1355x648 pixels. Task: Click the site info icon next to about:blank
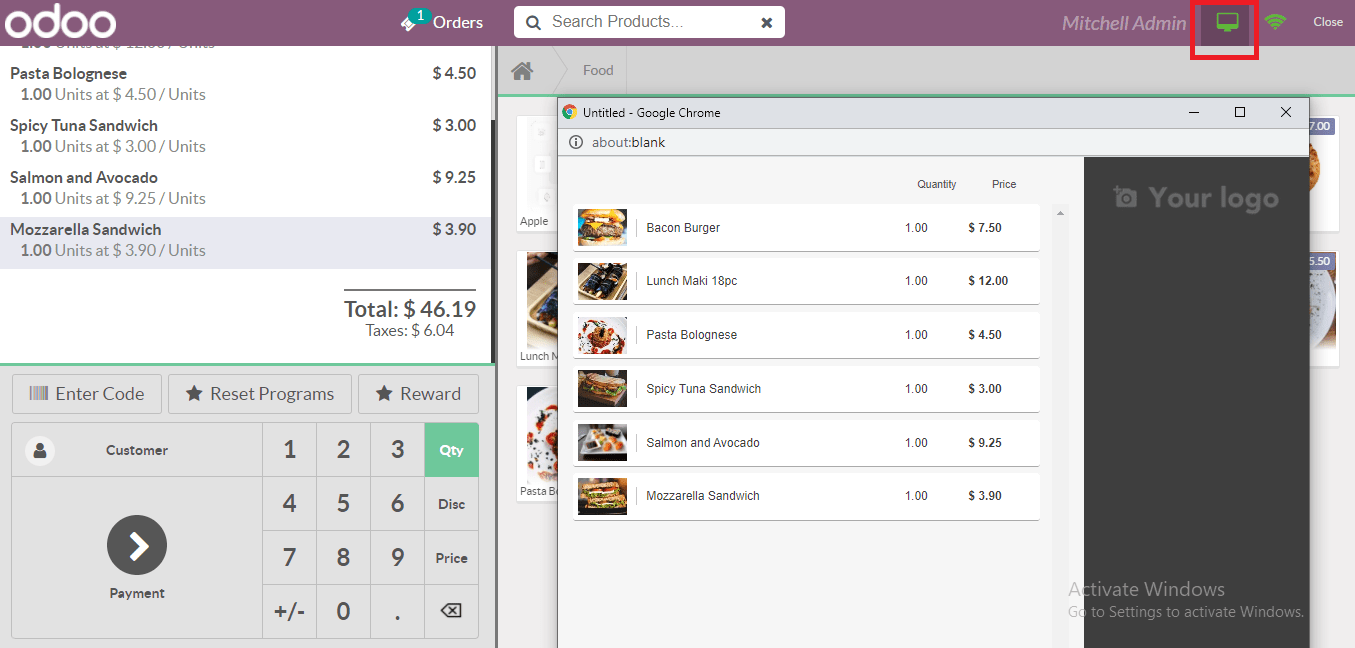(x=575, y=142)
